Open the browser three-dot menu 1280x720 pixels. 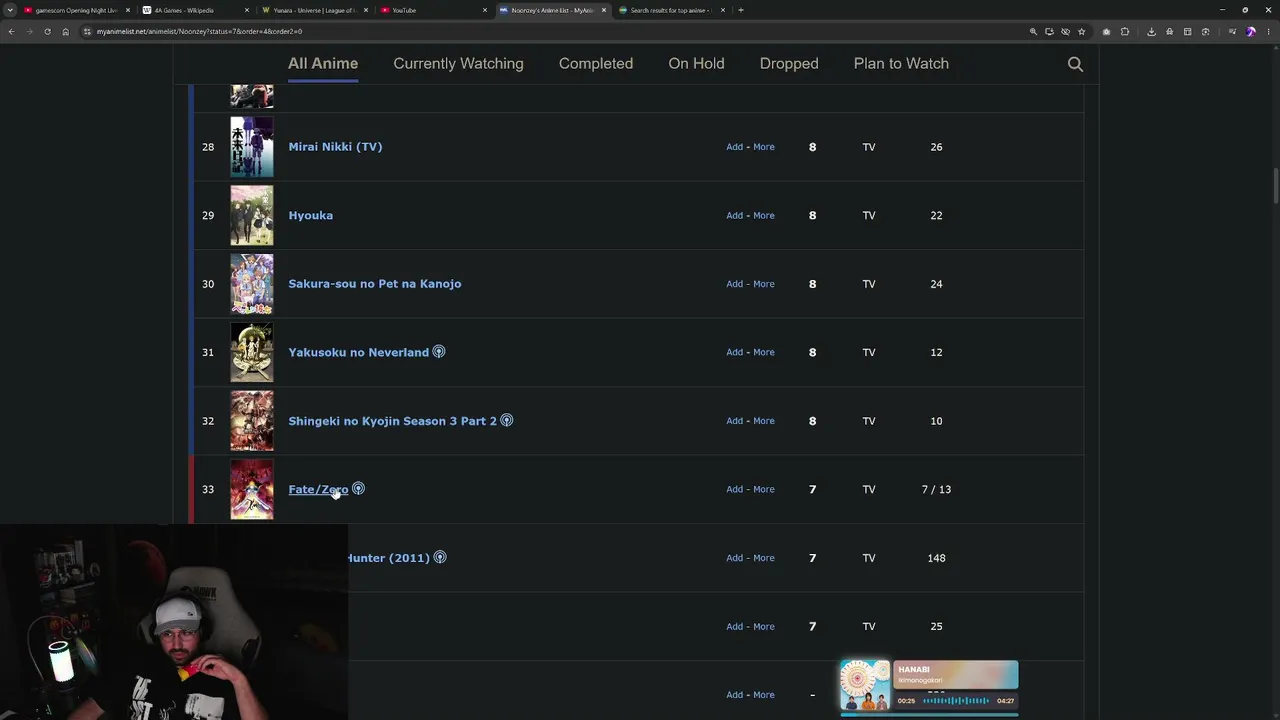[x=1267, y=31]
